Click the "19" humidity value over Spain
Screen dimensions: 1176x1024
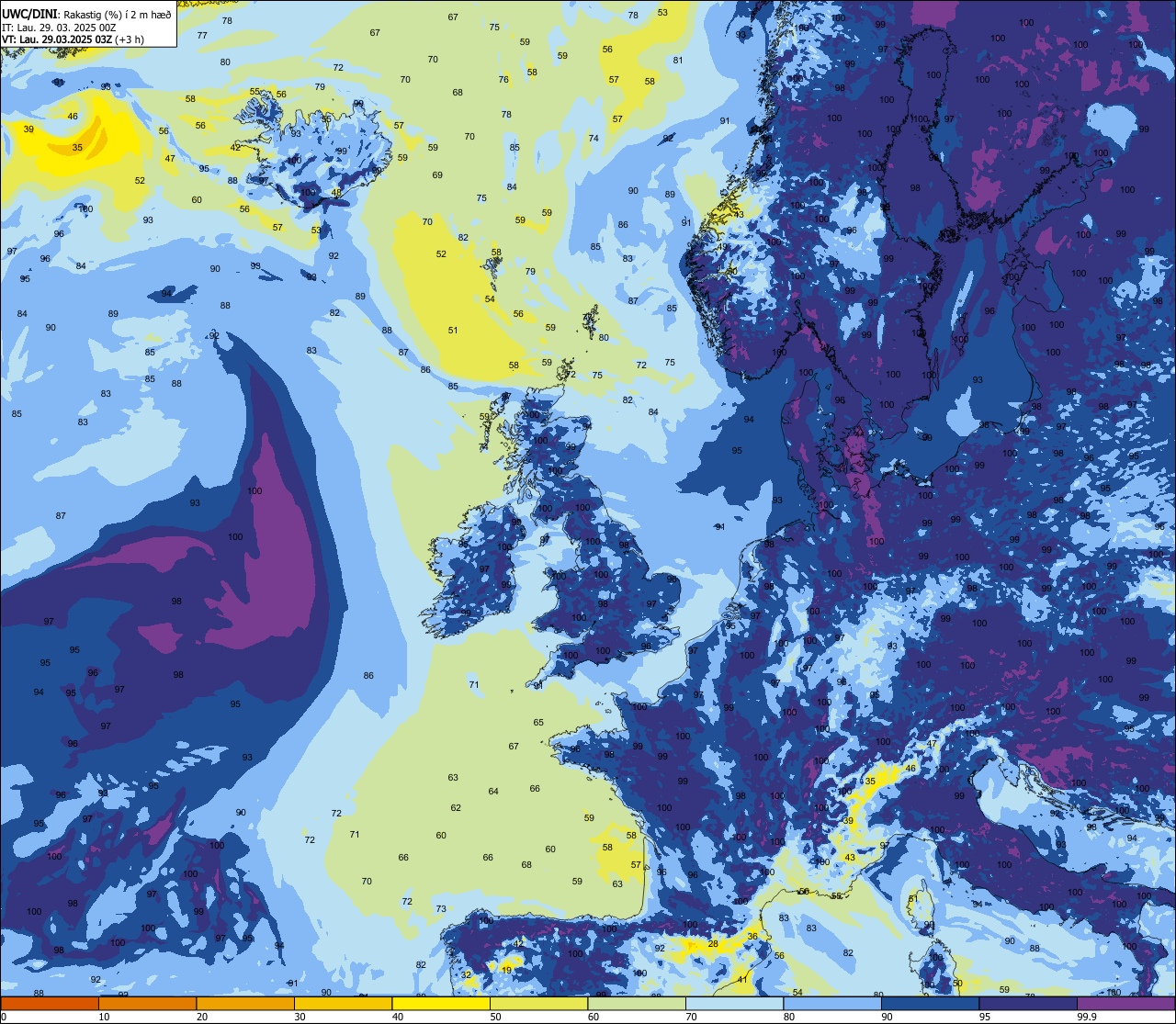point(506,970)
